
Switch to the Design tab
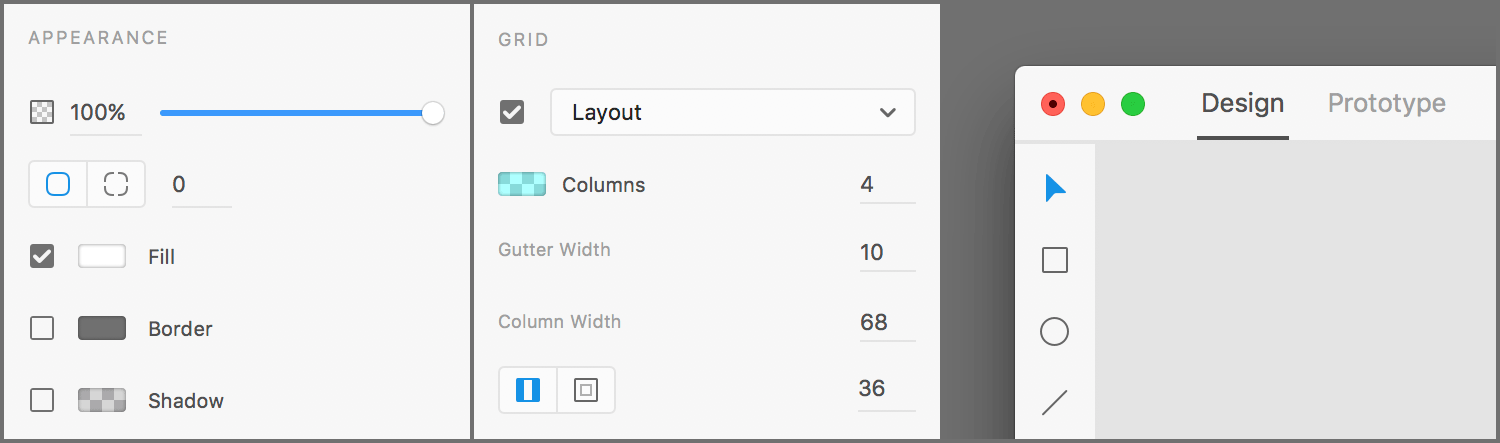[1243, 103]
